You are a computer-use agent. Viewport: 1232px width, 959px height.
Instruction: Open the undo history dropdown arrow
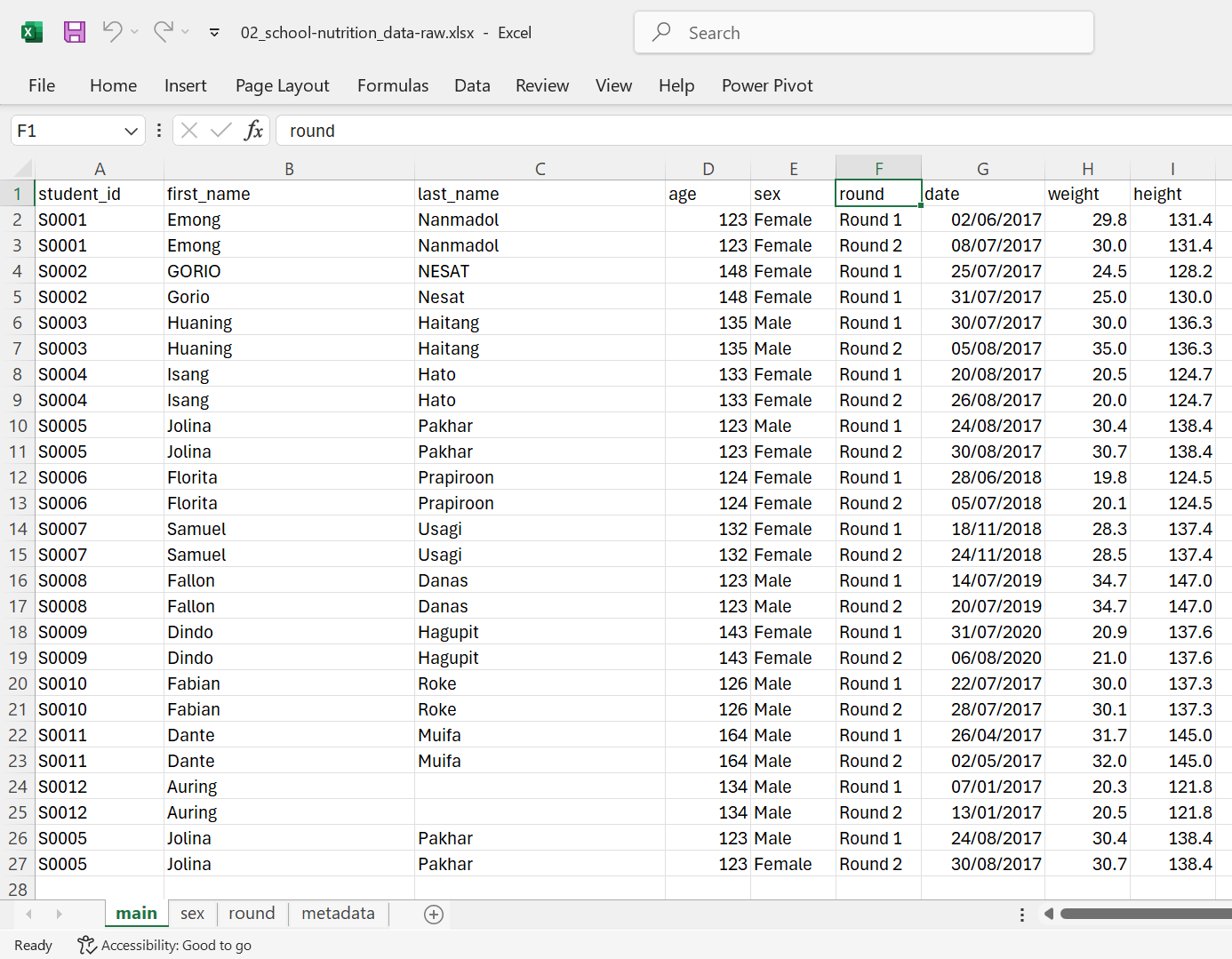[x=134, y=32]
